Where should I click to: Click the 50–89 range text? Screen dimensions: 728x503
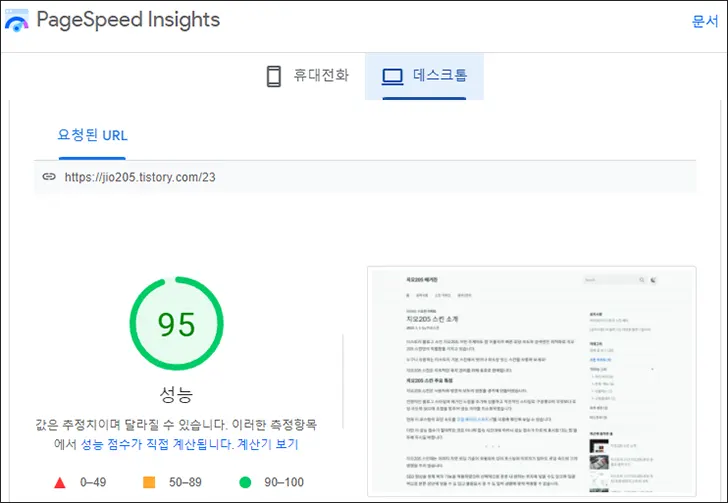[x=185, y=482]
